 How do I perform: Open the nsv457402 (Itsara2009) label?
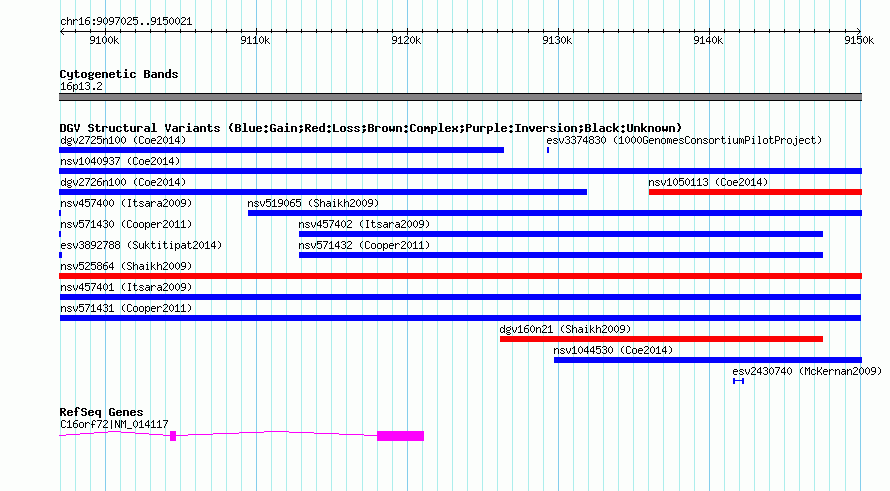point(364,224)
